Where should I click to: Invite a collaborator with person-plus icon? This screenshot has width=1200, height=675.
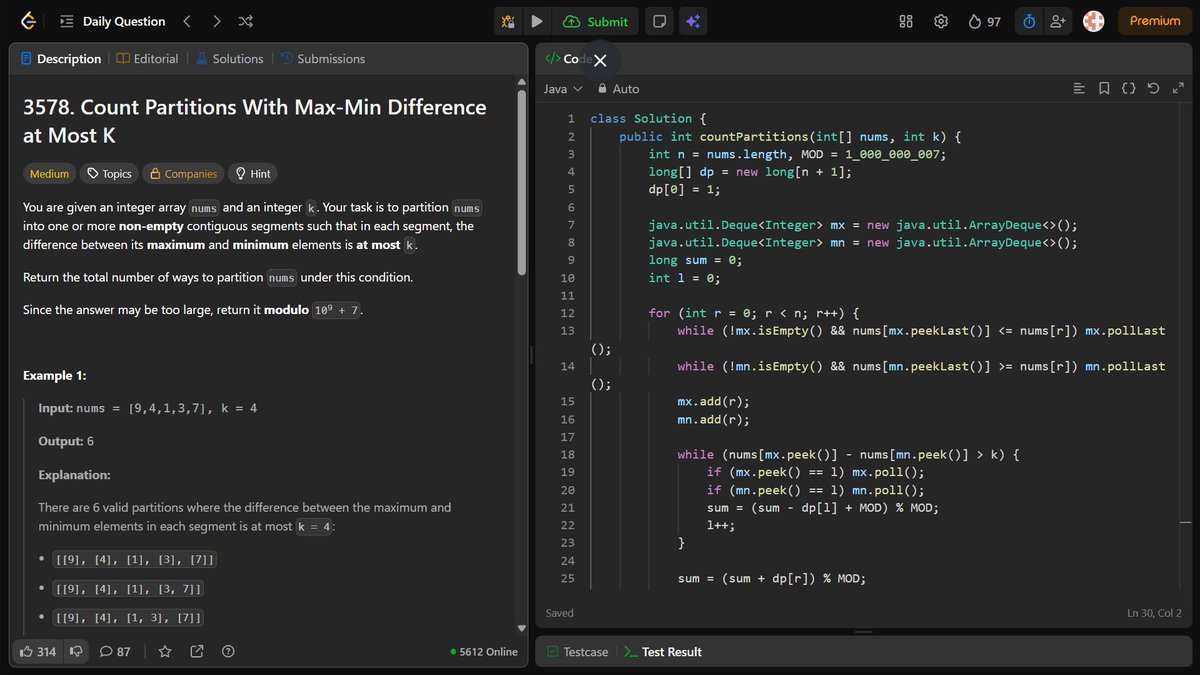coord(1057,21)
